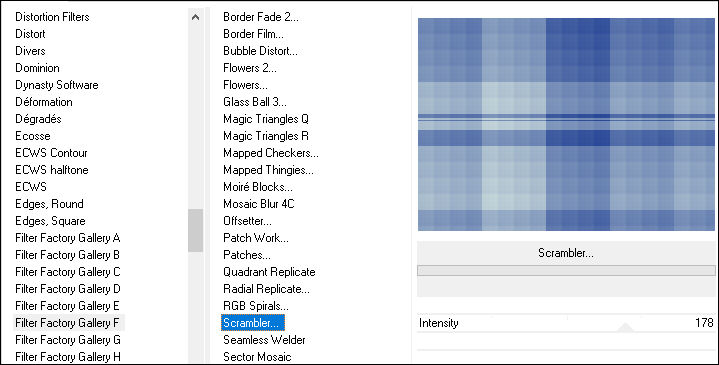Select the Quadrant Replicate filter

click(269, 272)
